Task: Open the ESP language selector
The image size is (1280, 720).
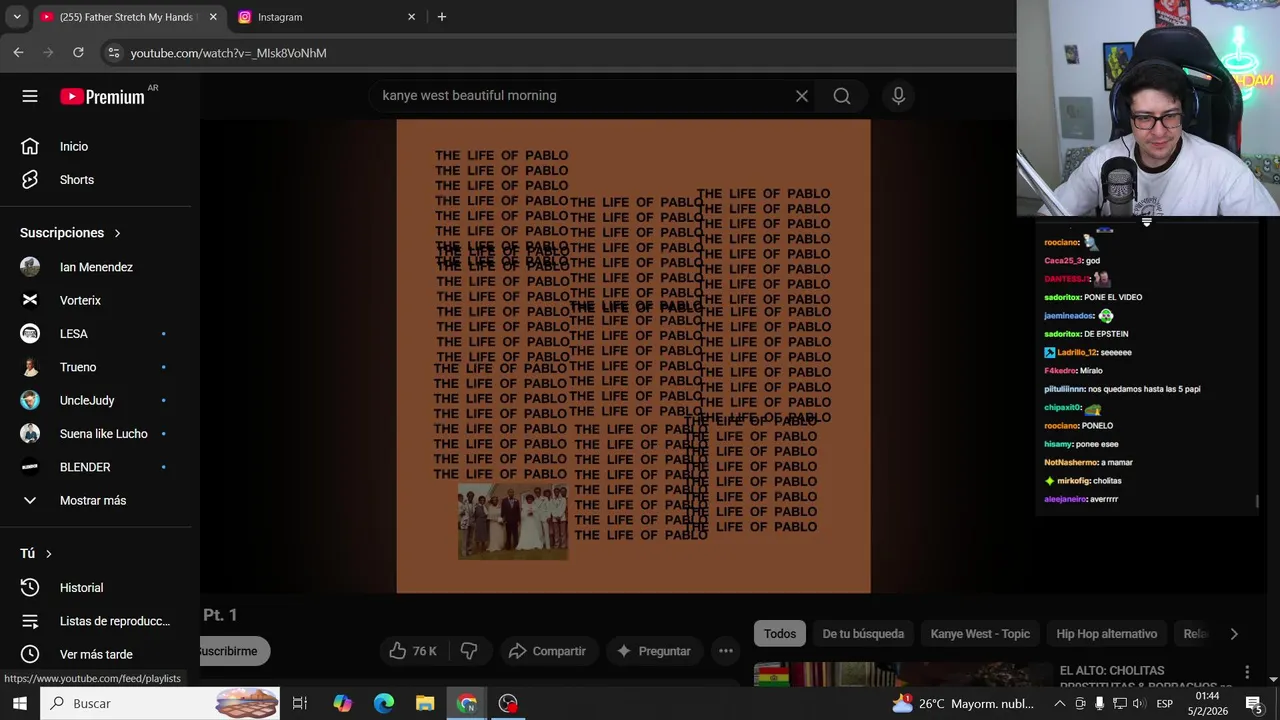Action: [1164, 704]
